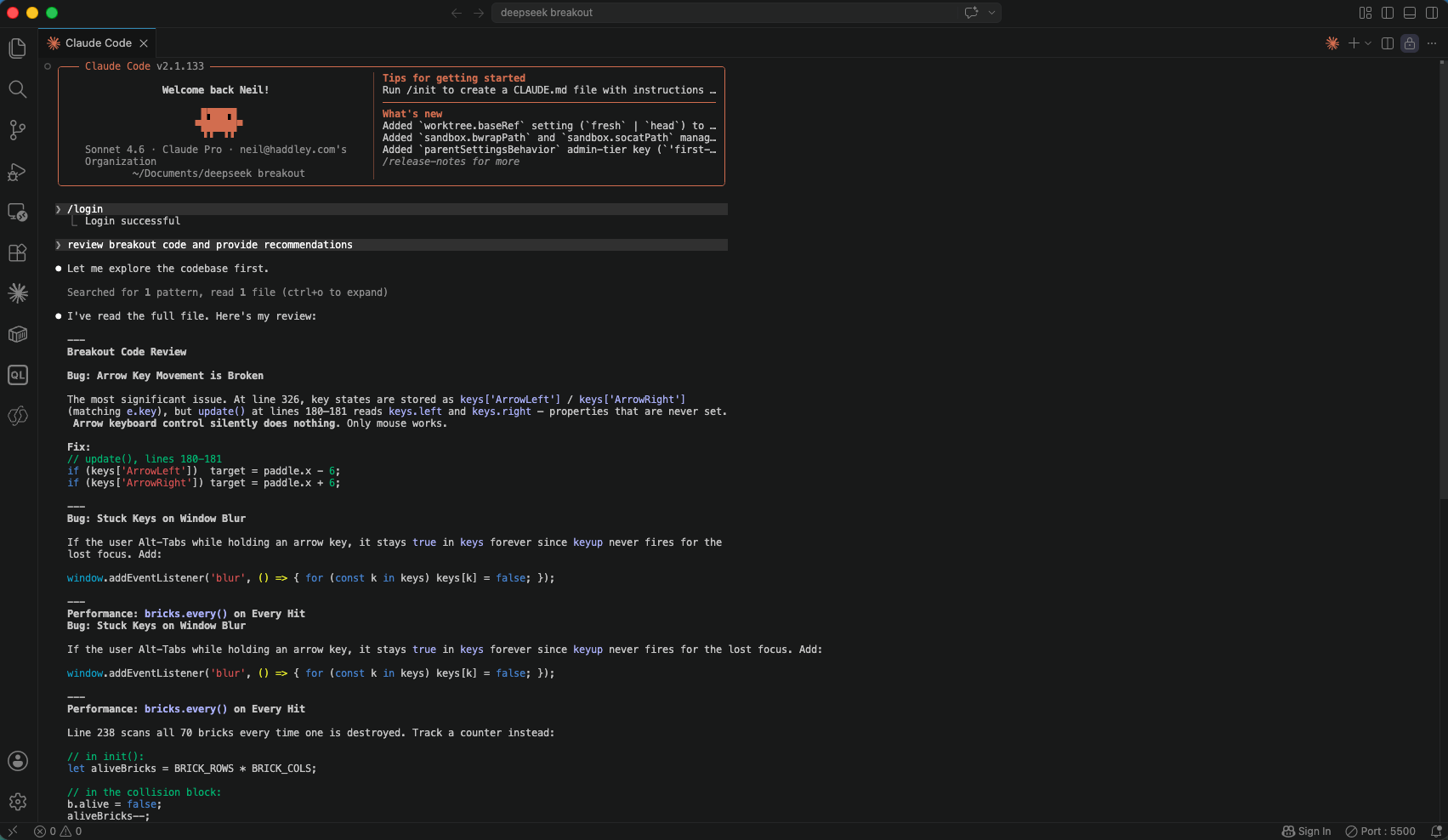Open the remote window indicator in status bar
Screen dimensions: 1448x840
[x=13, y=831]
